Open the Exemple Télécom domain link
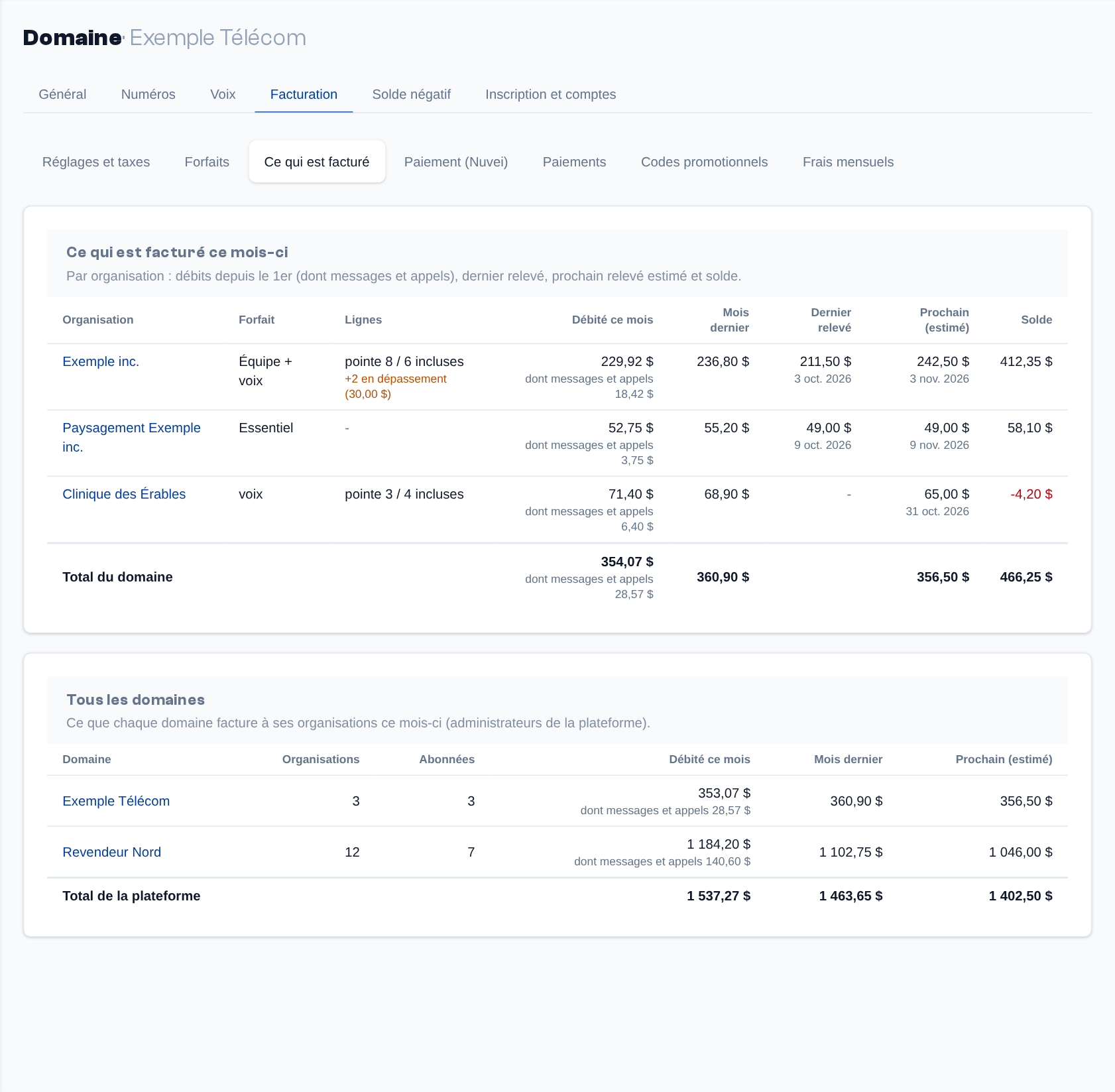 point(116,801)
